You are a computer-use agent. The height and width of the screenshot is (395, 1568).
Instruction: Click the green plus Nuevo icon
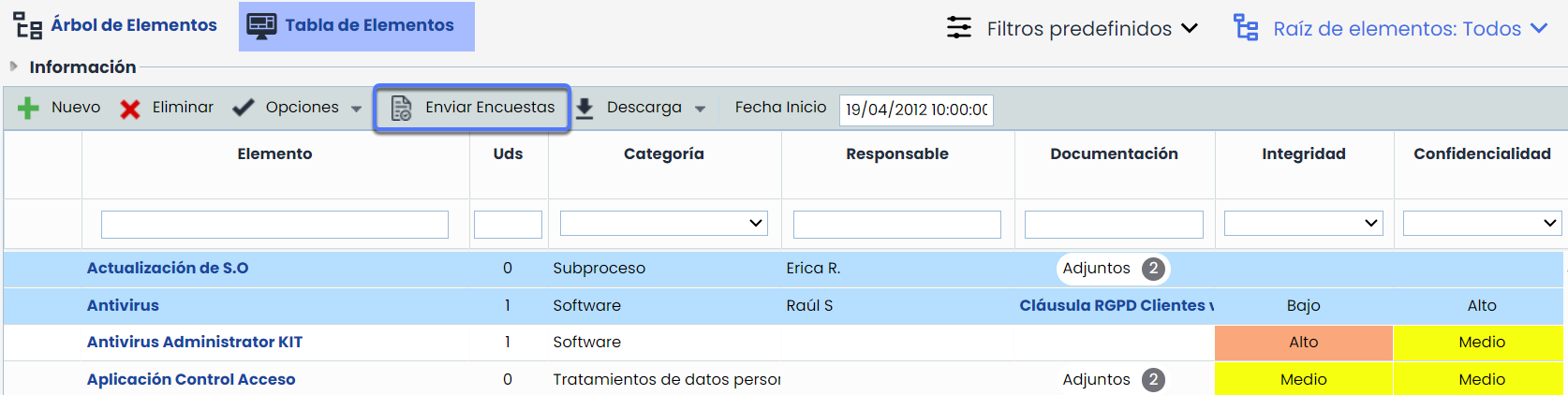[x=28, y=109]
